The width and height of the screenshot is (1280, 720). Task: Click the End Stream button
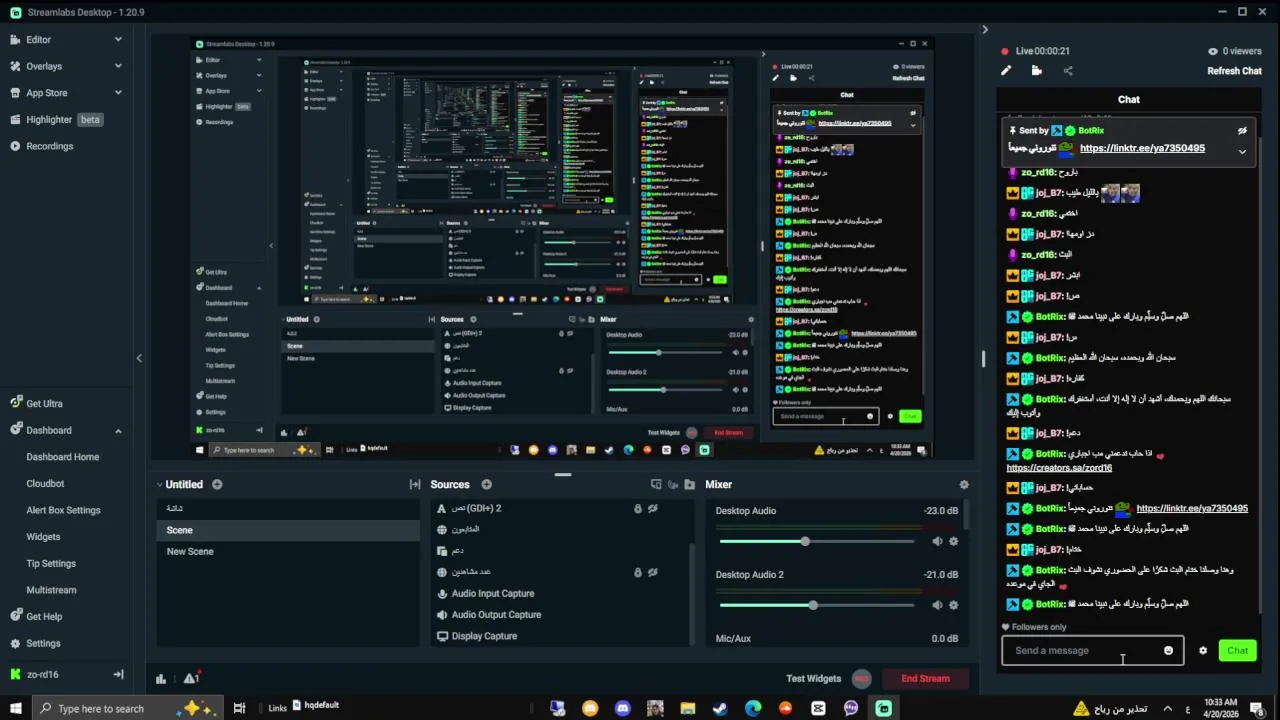click(925, 679)
